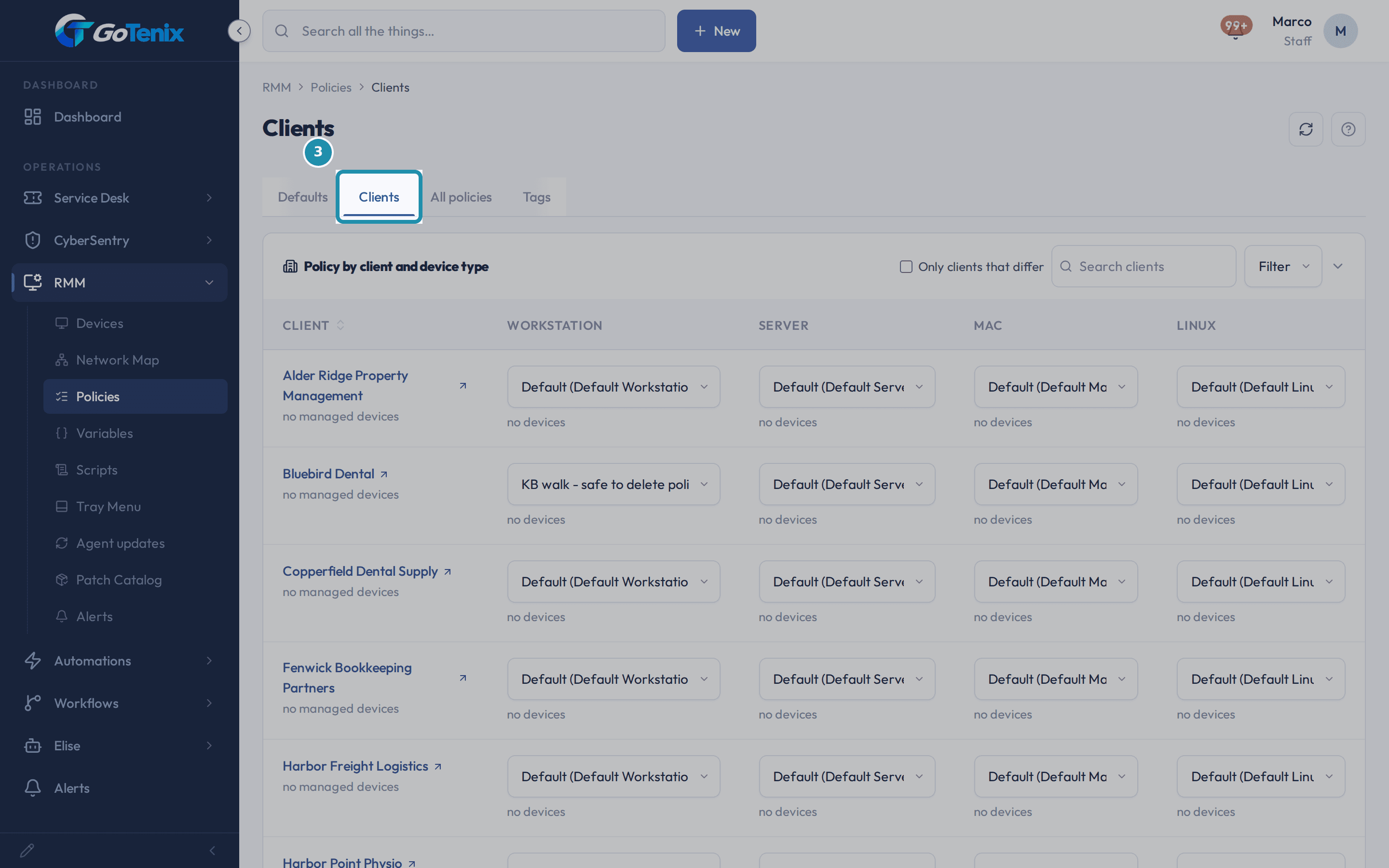The width and height of the screenshot is (1389, 868).
Task: Open Tray Menu settings
Action: [x=136, y=507]
